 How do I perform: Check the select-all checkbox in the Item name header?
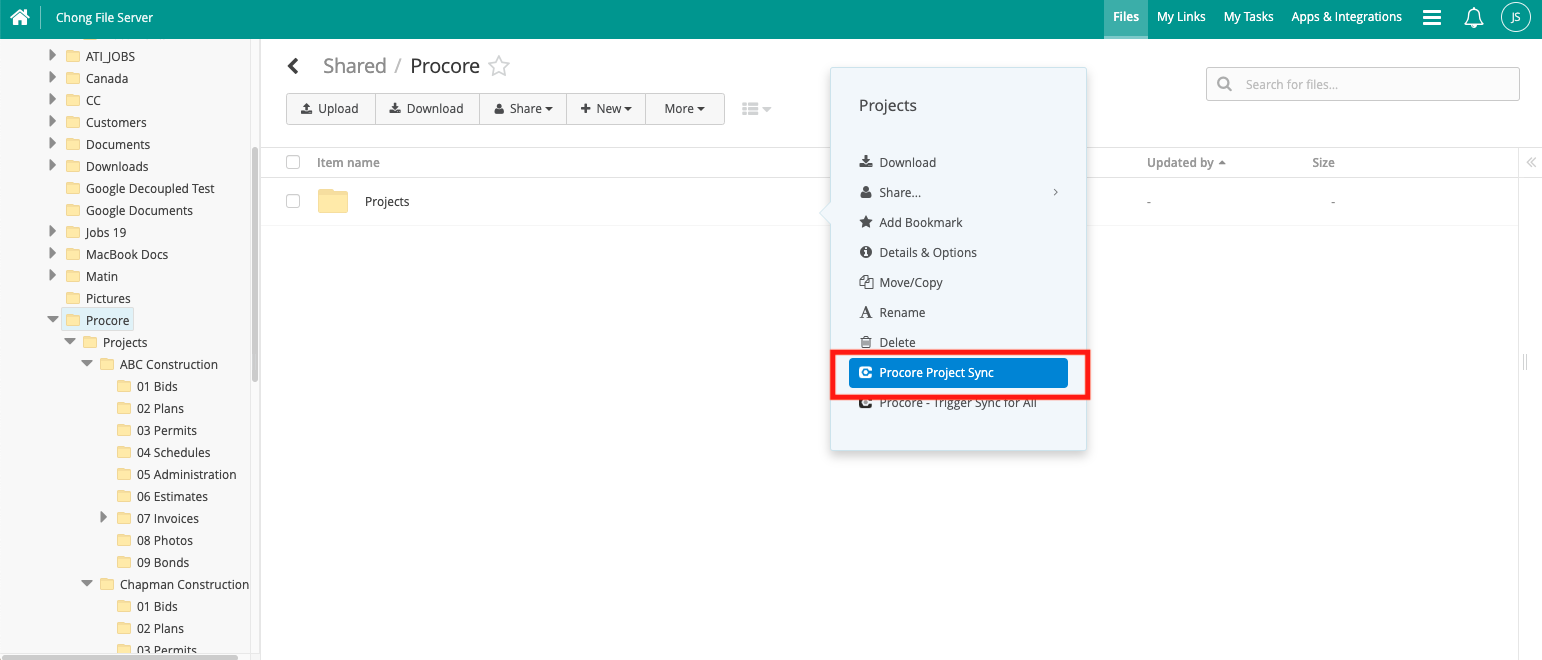[293, 162]
